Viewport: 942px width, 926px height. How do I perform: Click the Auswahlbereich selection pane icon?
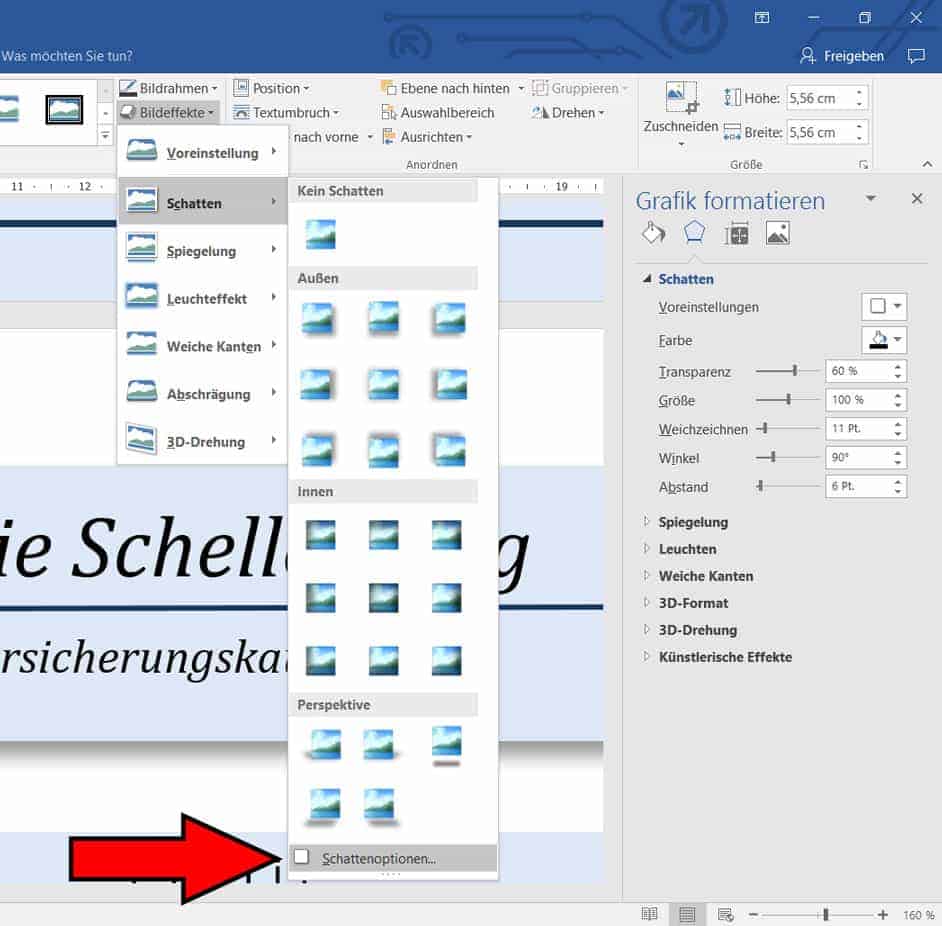(390, 113)
